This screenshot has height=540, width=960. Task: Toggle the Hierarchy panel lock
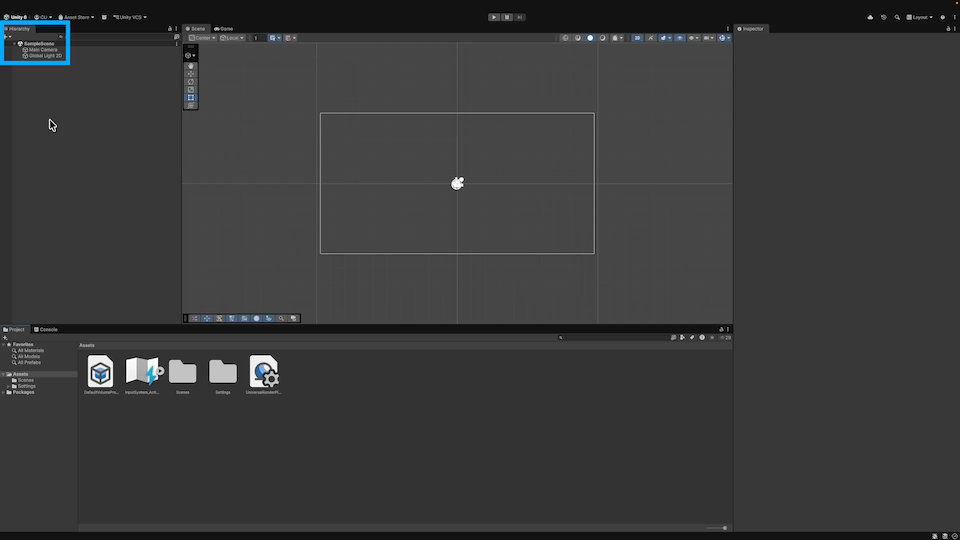click(x=170, y=29)
